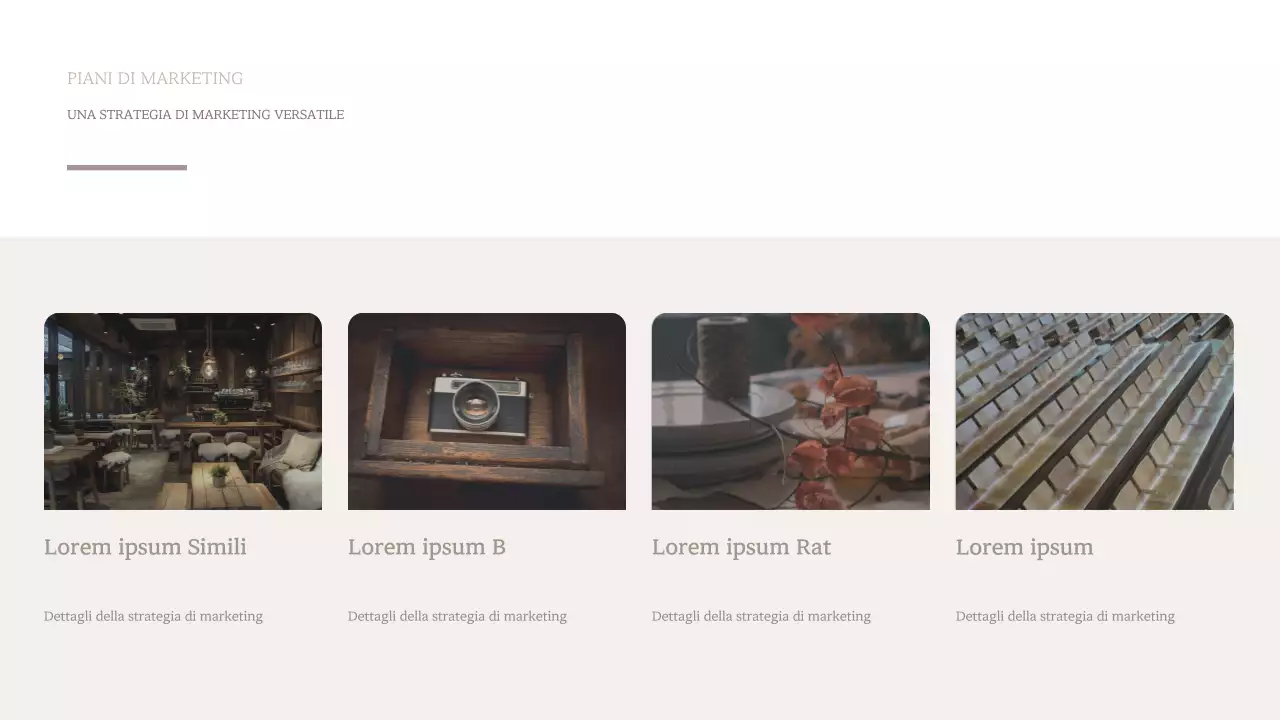Click the red flower branch in the photo

[x=835, y=420]
